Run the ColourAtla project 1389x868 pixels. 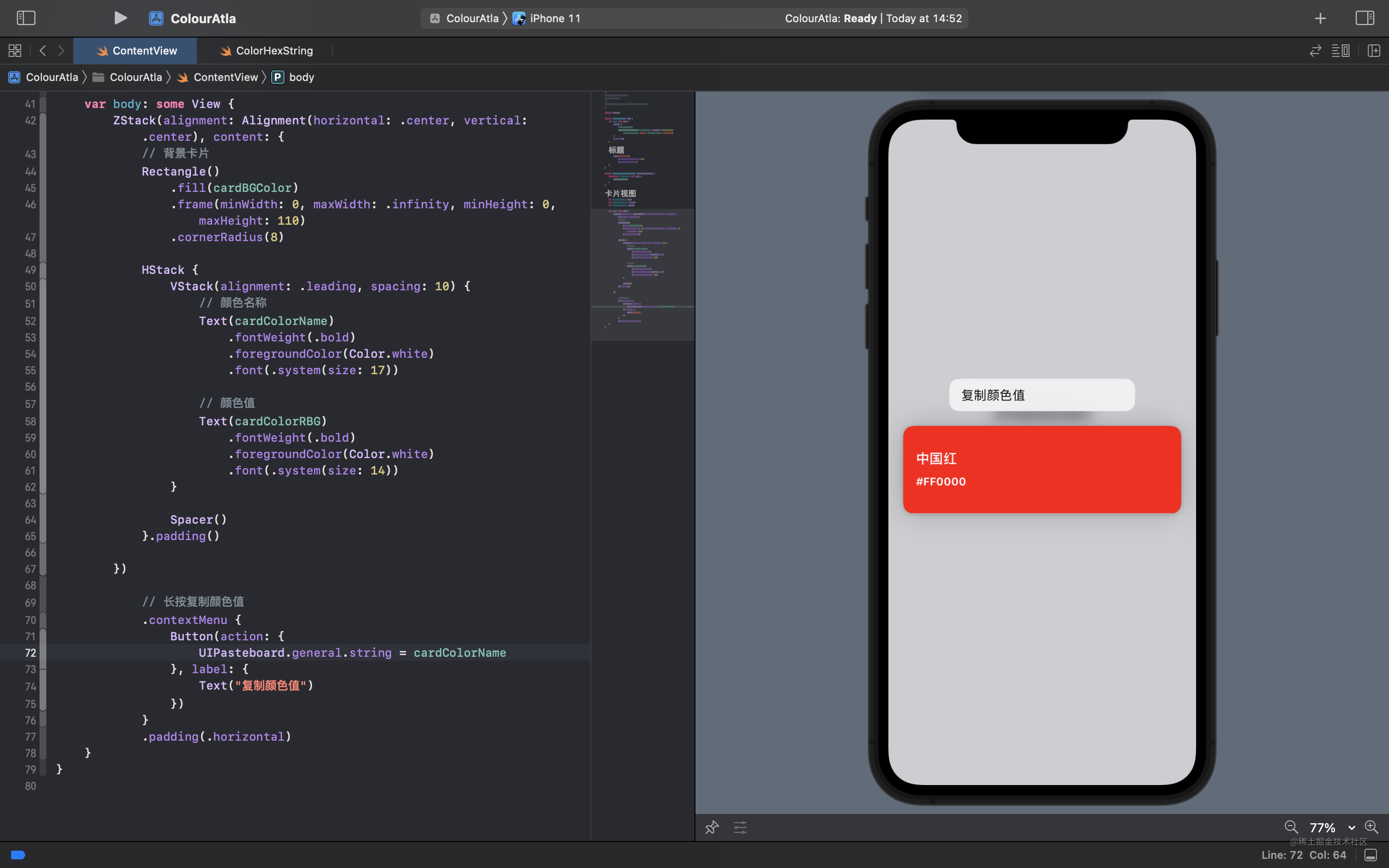point(120,18)
